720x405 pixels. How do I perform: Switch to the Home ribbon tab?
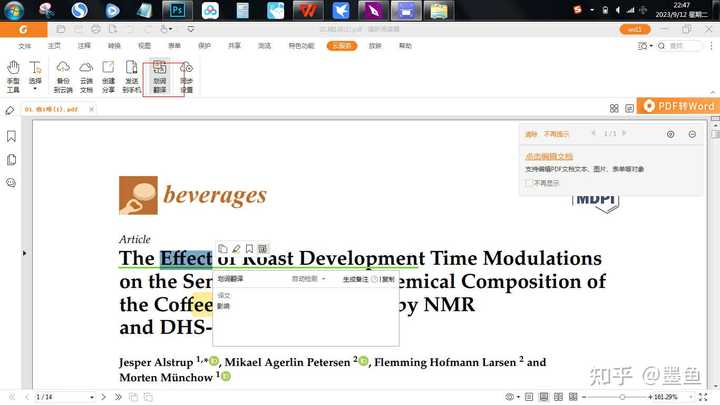tap(54, 46)
